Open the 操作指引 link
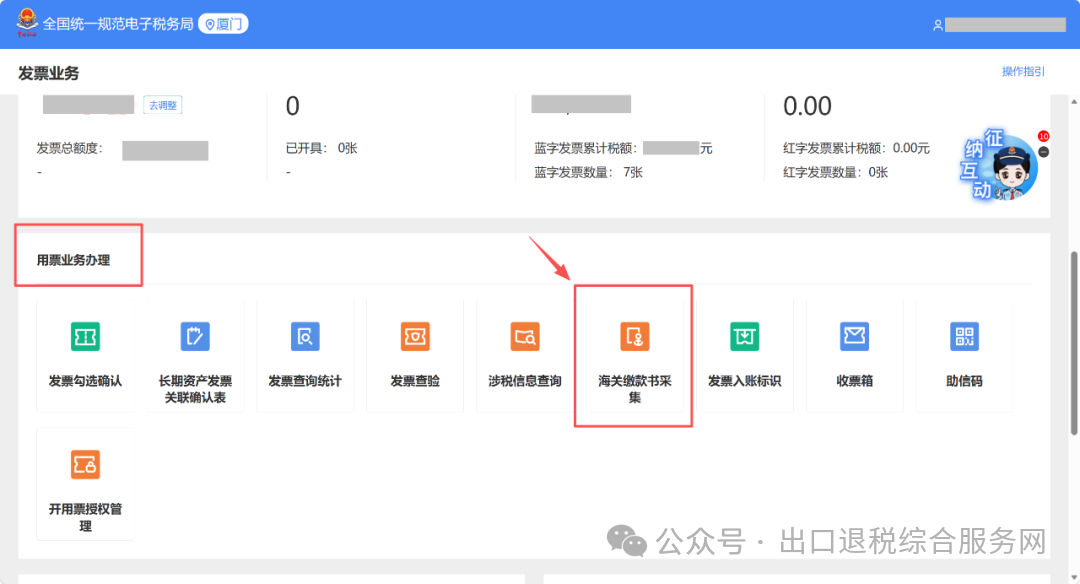 click(x=1023, y=72)
